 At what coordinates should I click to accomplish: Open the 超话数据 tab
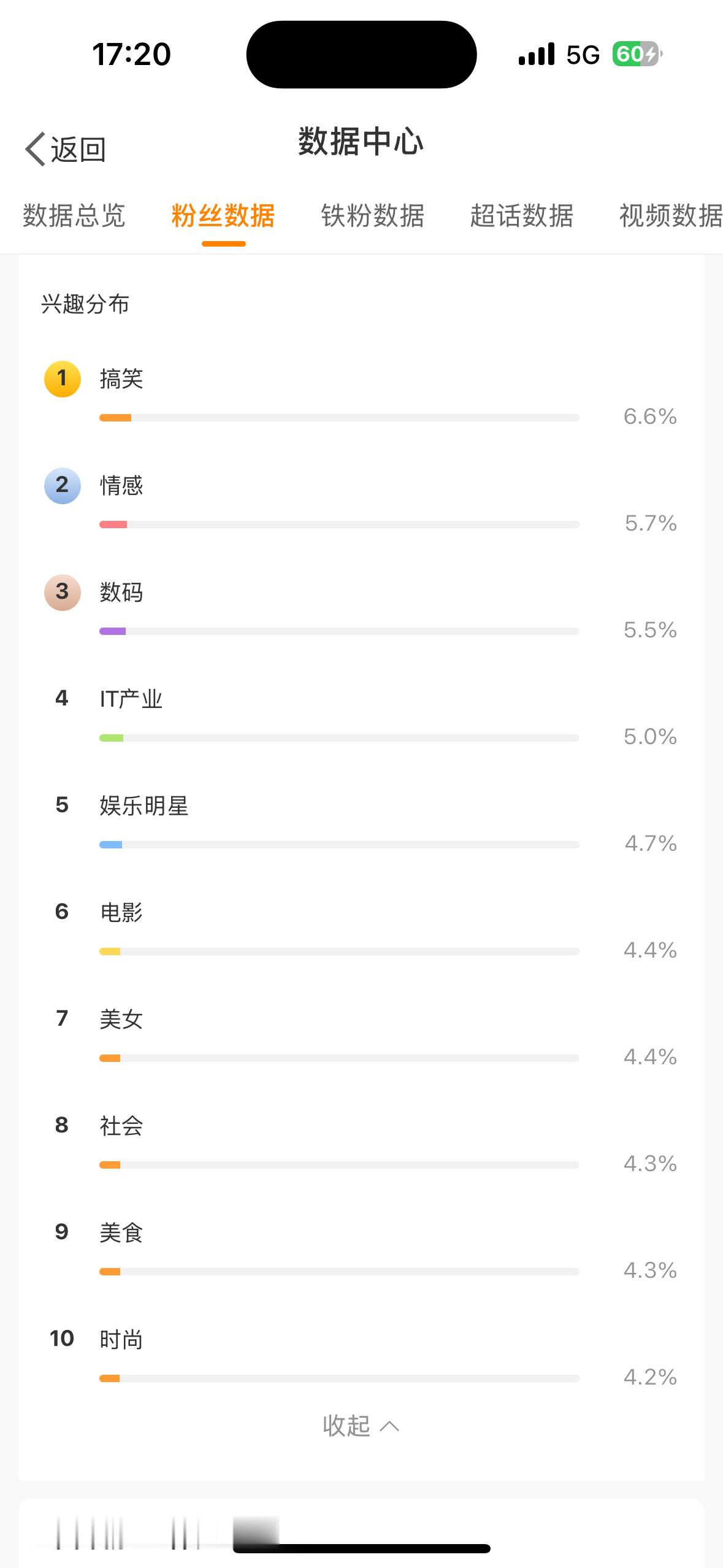(522, 216)
